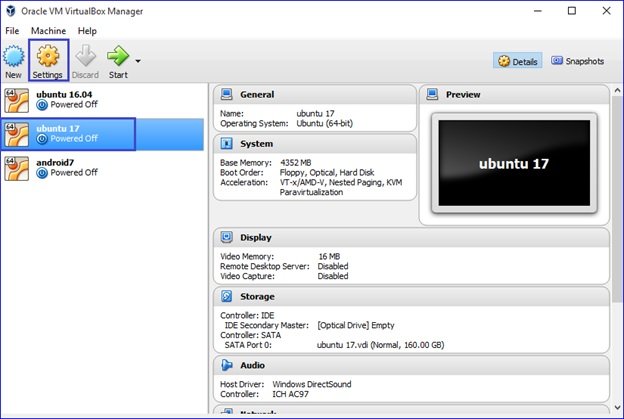Open the Help menu
Viewport: 624px width, 419px height.
87,31
